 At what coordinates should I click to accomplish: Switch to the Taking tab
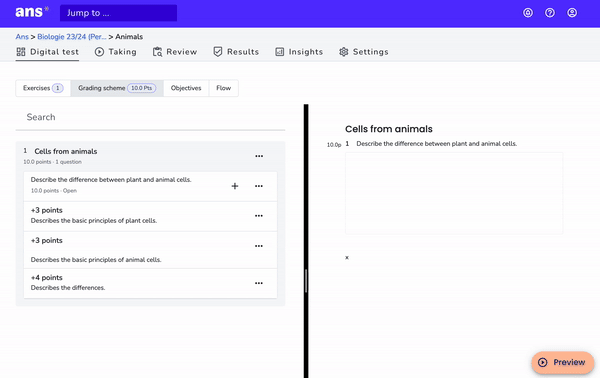point(116,52)
